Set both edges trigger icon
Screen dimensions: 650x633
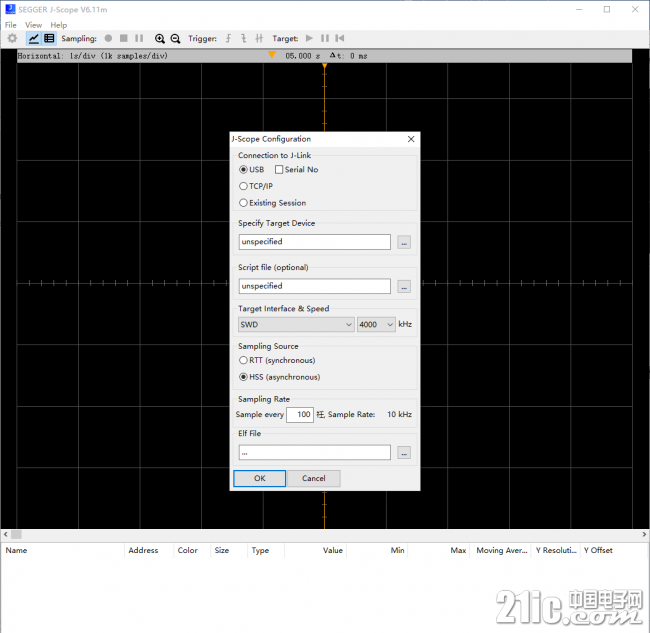259,39
